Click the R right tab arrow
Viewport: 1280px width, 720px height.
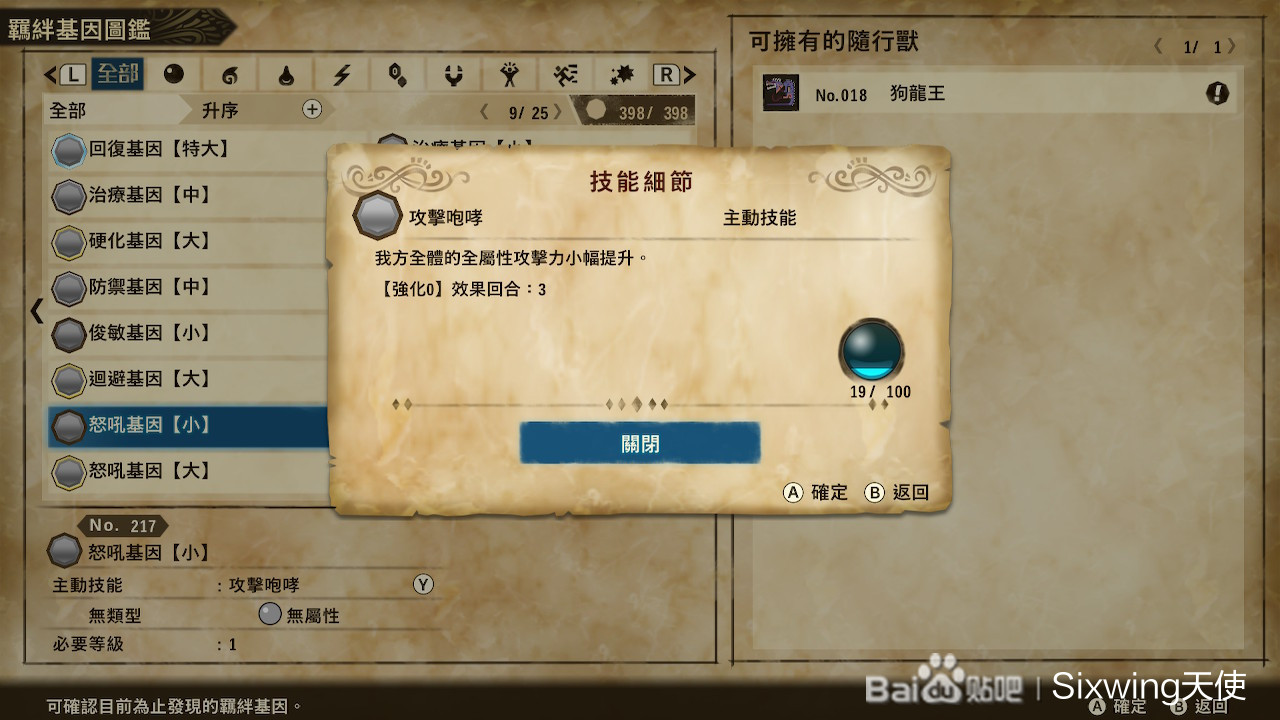tap(675, 75)
